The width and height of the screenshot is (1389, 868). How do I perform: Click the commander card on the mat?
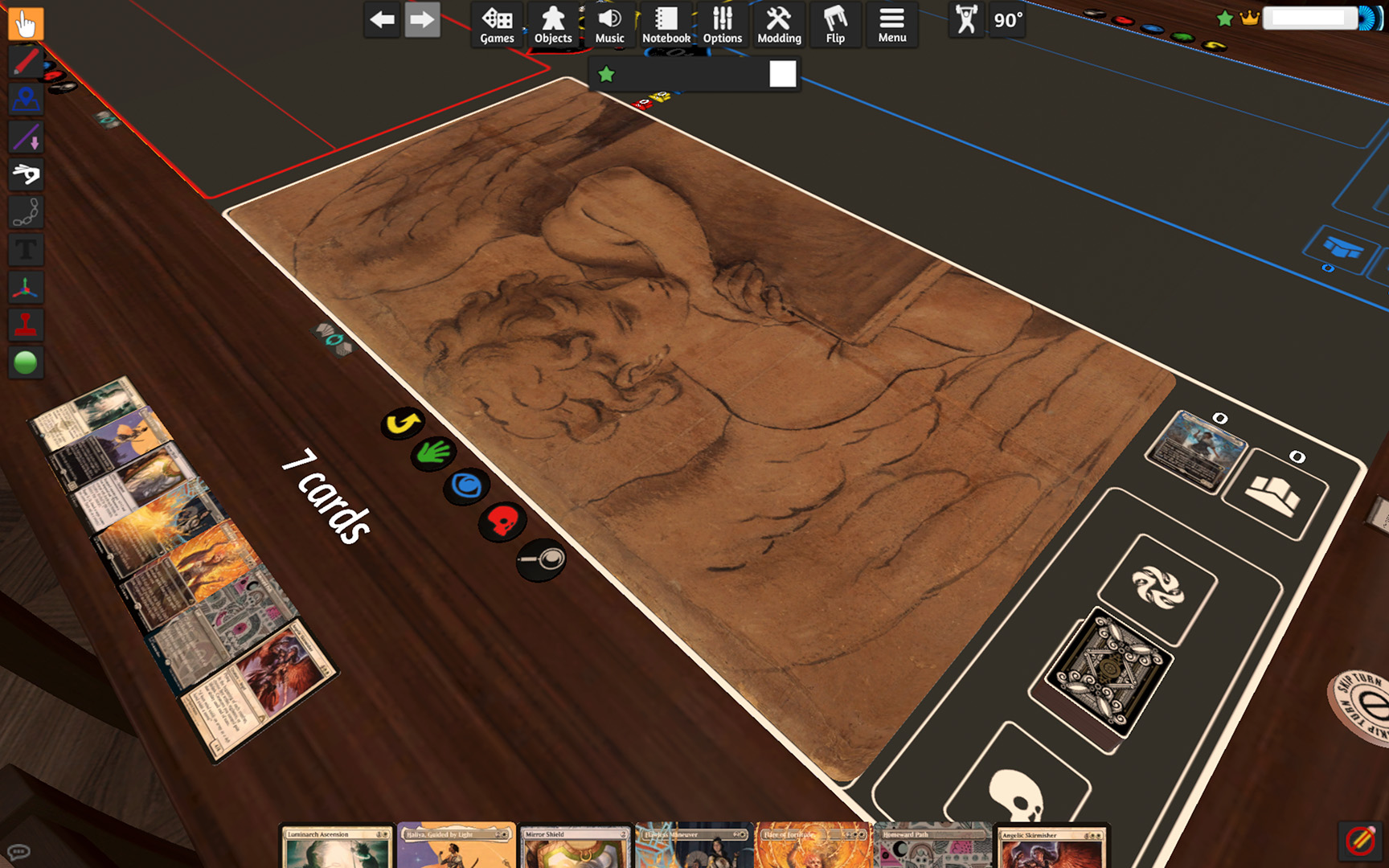coord(1196,450)
